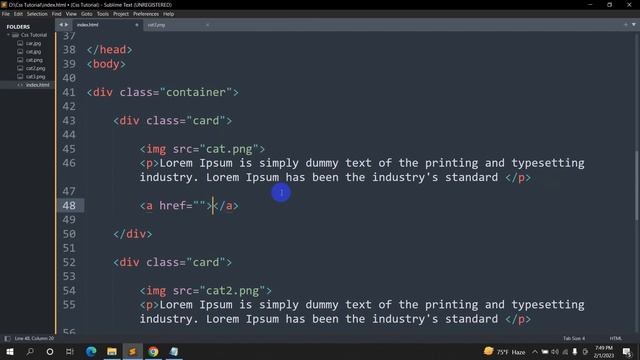Open the Selection menu
Screen dimensions: 640x360
pos(37,14)
